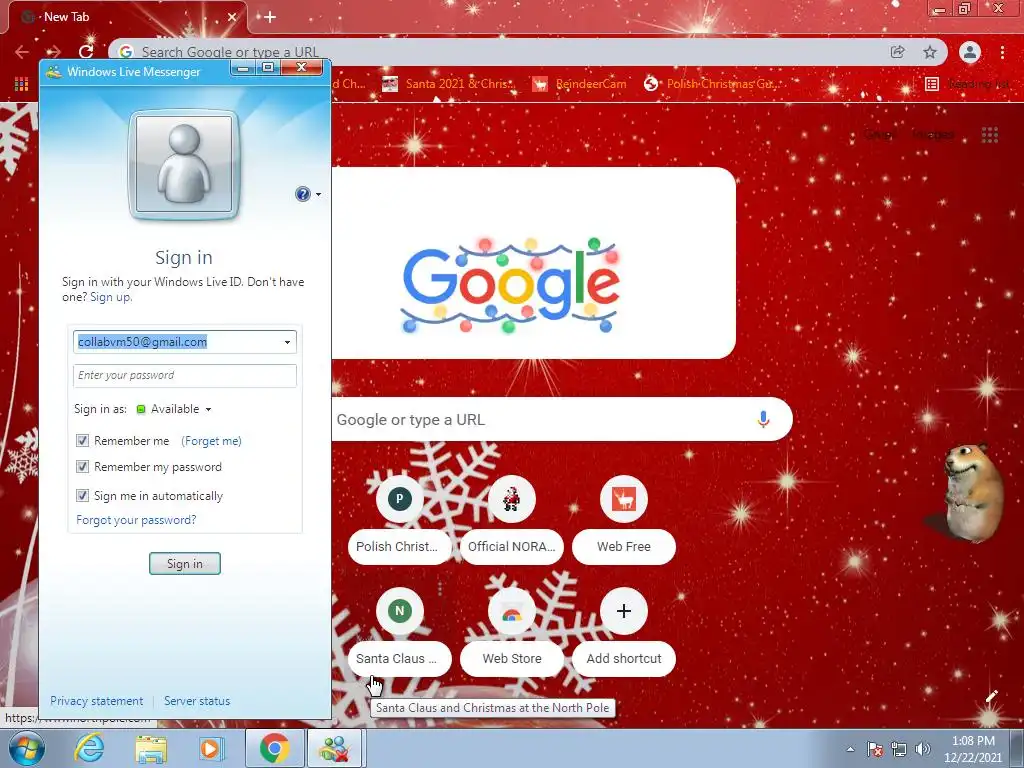Show hidden tray icons
Viewport: 1024px width, 768px height.
click(x=850, y=749)
